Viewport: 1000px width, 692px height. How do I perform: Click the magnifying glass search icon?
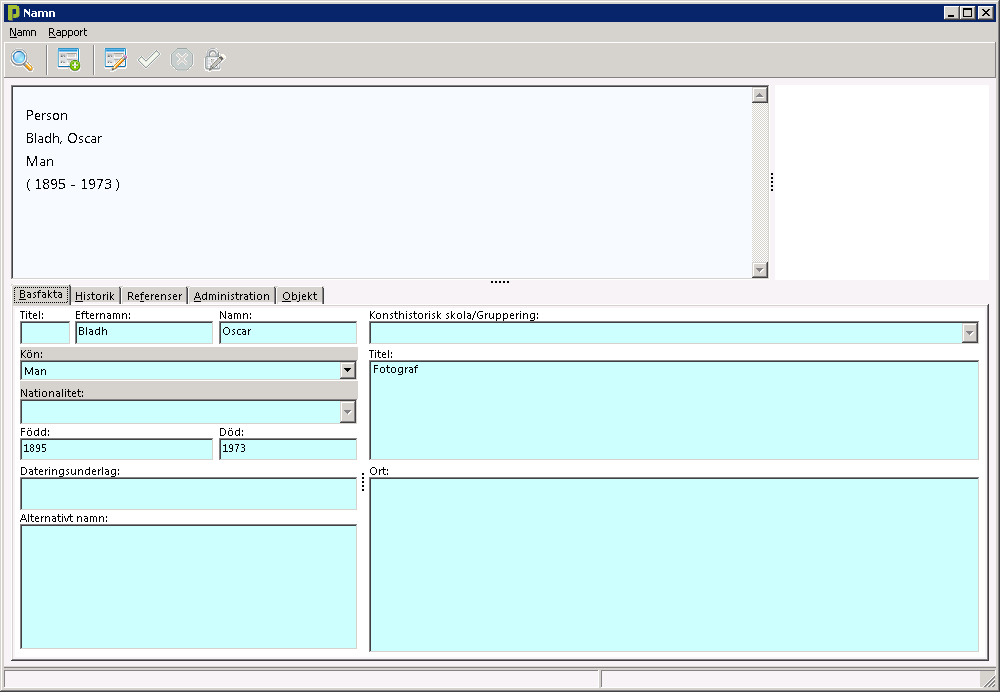(x=22, y=60)
